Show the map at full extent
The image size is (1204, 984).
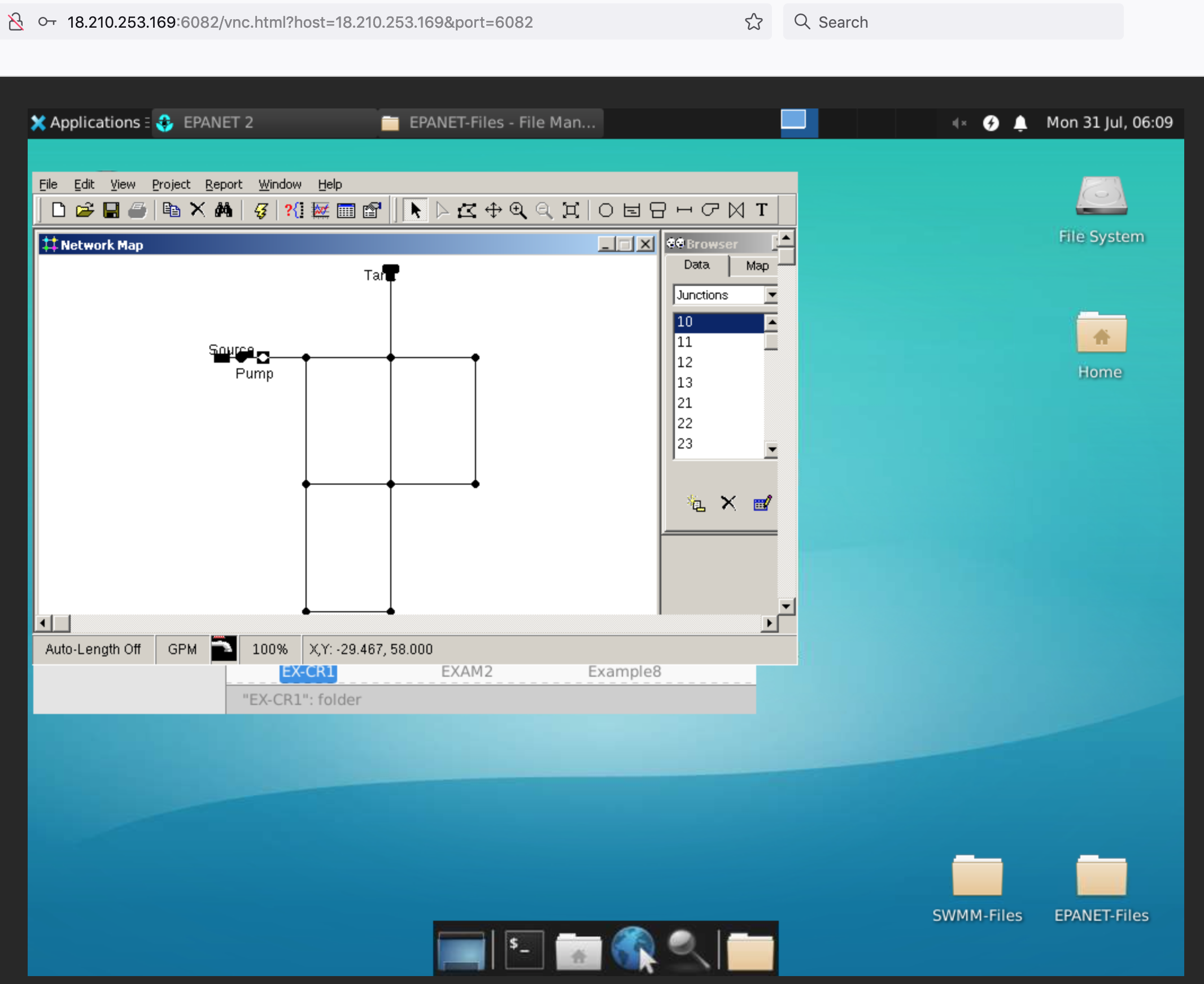click(x=570, y=210)
